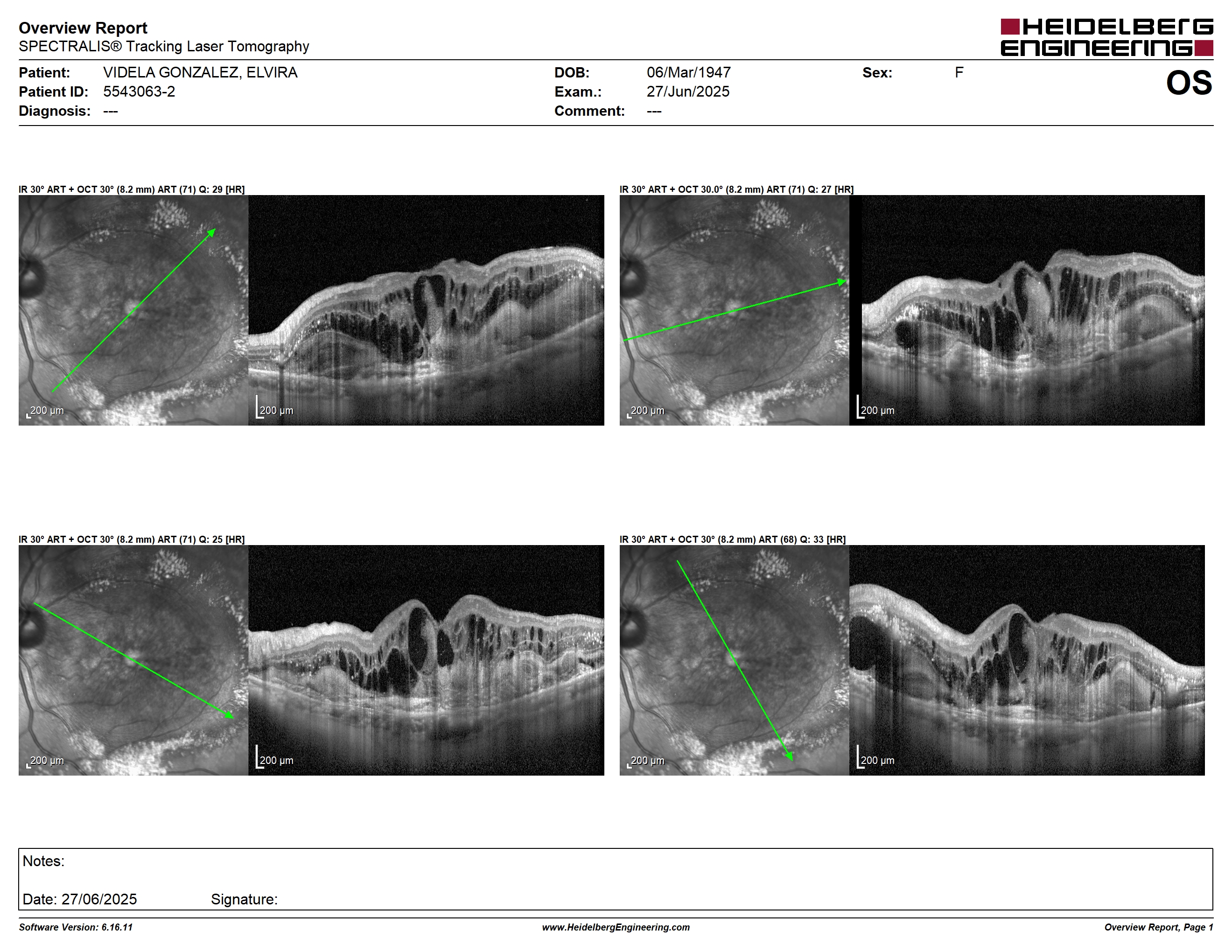Click the 200 µm scale in Q: 29 fundus image
The width and height of the screenshot is (1232, 952).
tap(45, 411)
